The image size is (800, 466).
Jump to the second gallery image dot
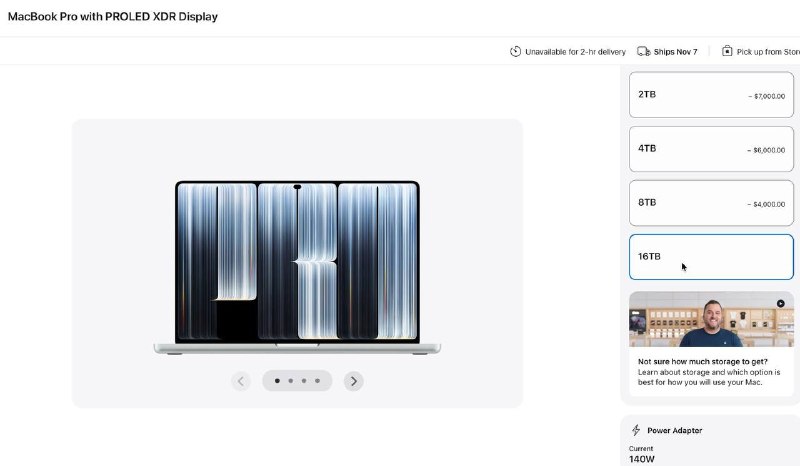coord(291,381)
